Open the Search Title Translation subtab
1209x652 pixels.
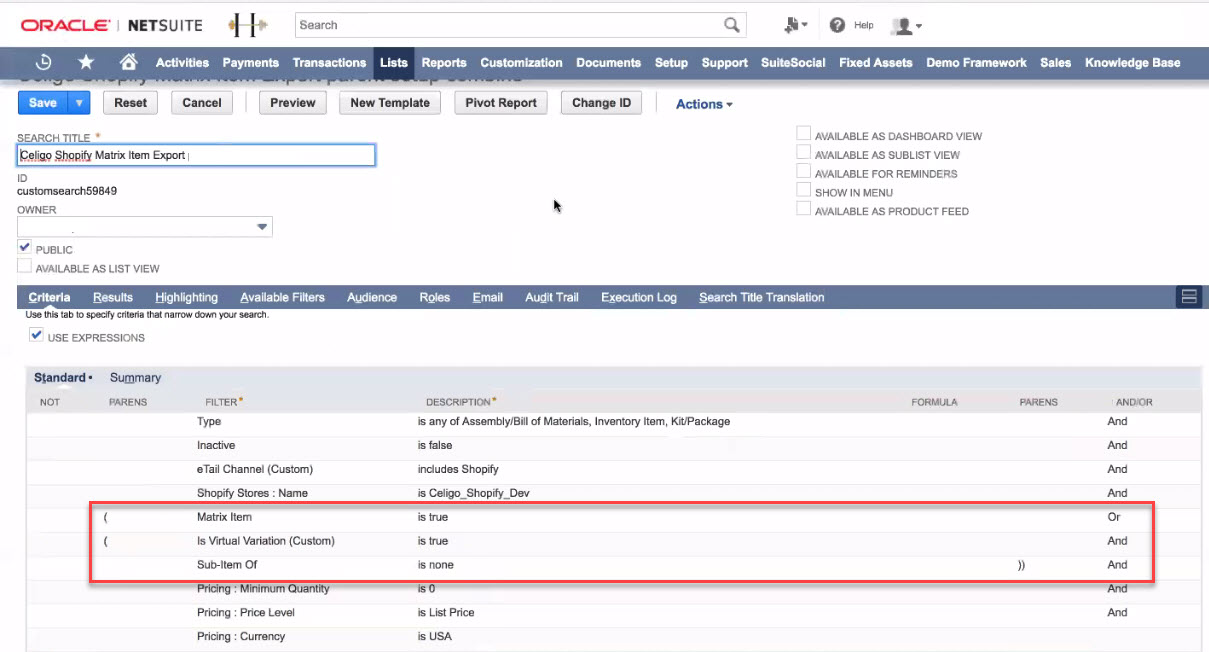(x=761, y=297)
